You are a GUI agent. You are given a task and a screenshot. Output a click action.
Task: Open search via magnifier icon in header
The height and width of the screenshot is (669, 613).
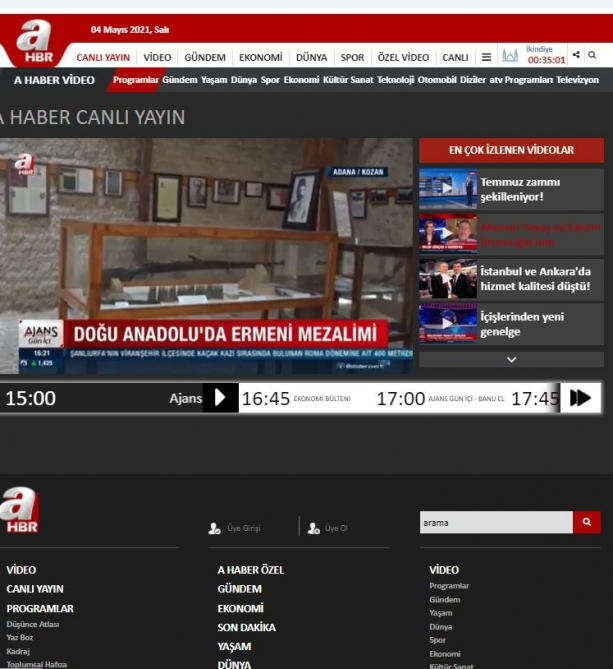[592, 55]
